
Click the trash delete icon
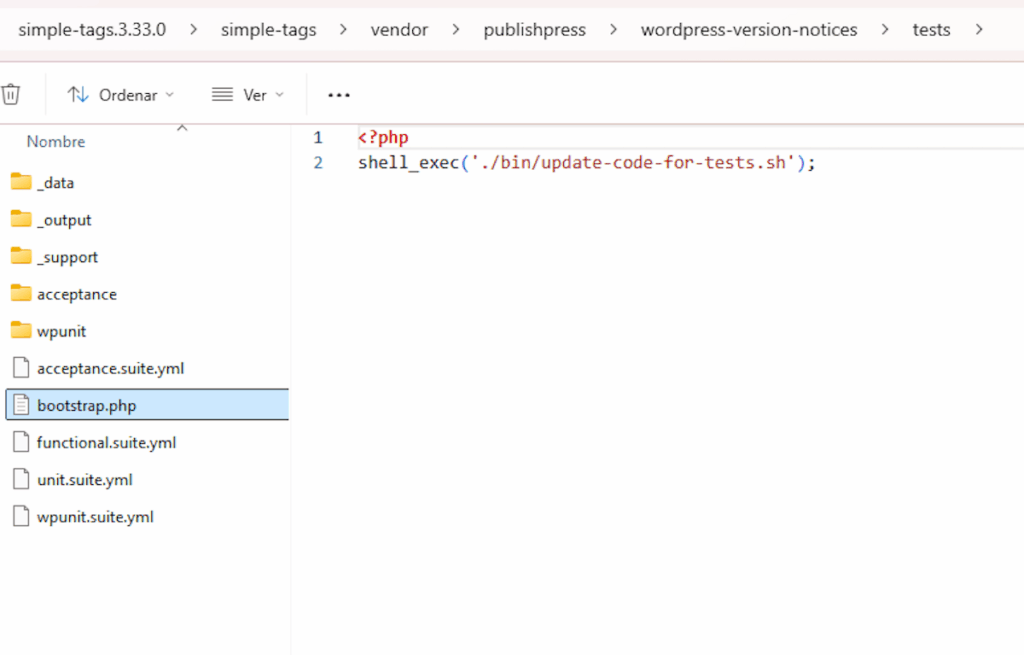tap(11, 94)
